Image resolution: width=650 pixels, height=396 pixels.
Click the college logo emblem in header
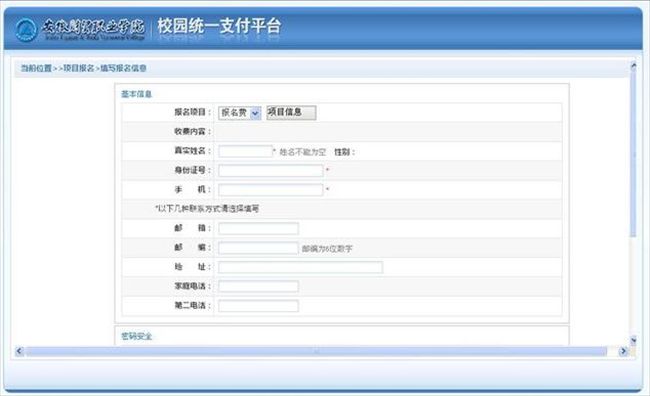(26, 30)
